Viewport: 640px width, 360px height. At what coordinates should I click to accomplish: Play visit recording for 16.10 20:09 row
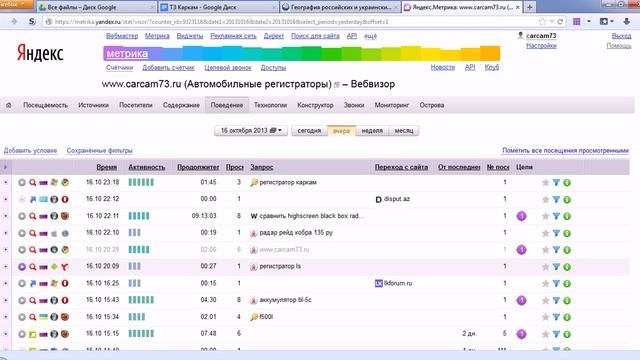click(22, 267)
